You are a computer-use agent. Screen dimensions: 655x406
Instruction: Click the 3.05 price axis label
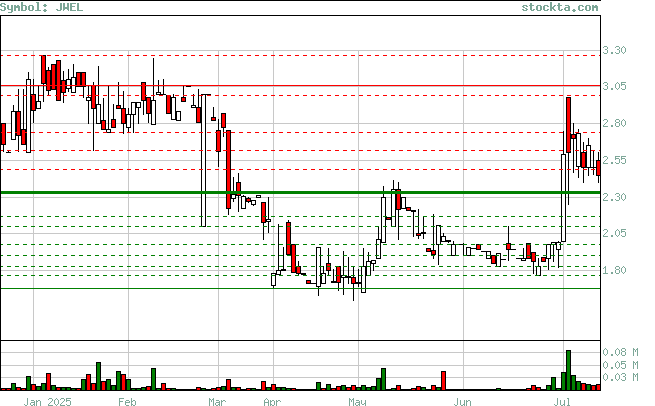[614, 86]
